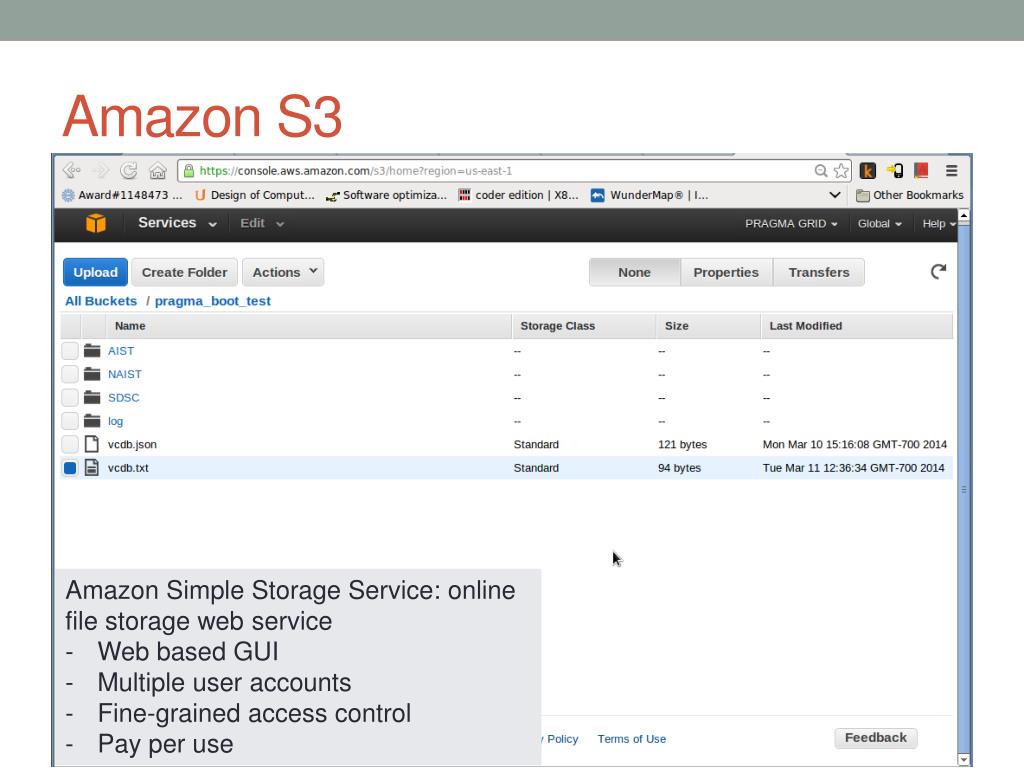Click the vcdb.json file icon
The image size is (1024, 768).
[x=92, y=444]
